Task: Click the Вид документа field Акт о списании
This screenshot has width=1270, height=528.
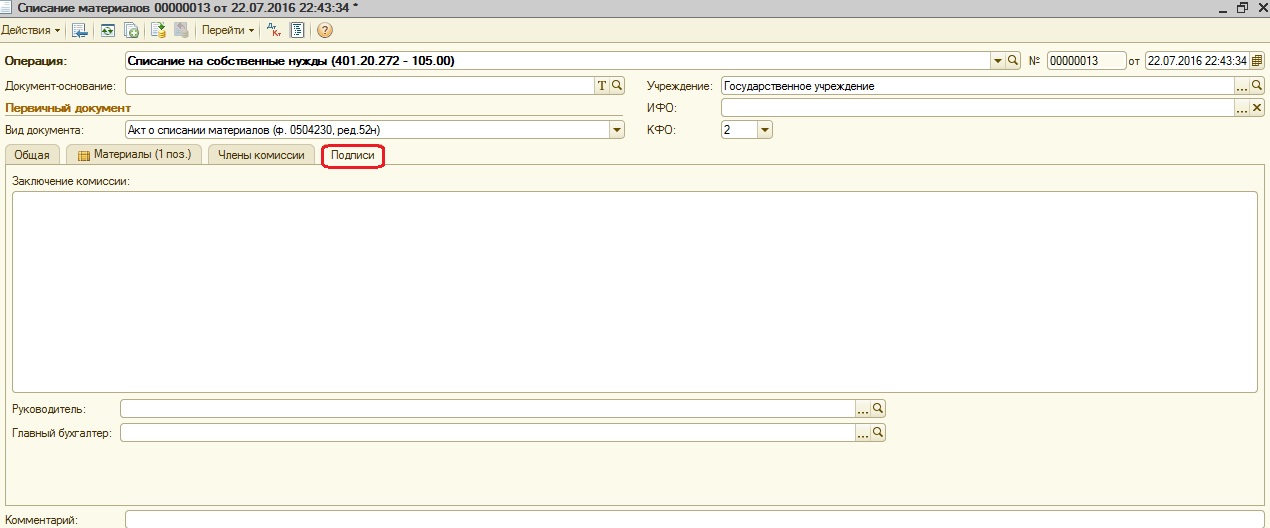Action: coord(367,130)
